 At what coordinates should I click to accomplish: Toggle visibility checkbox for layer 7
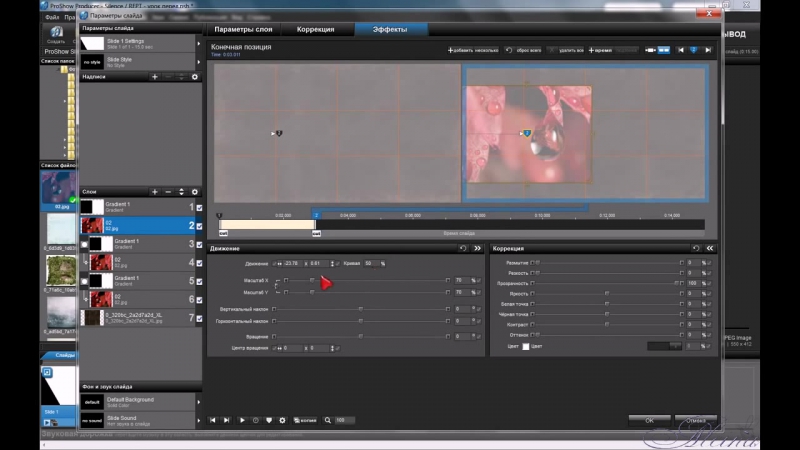coord(199,318)
